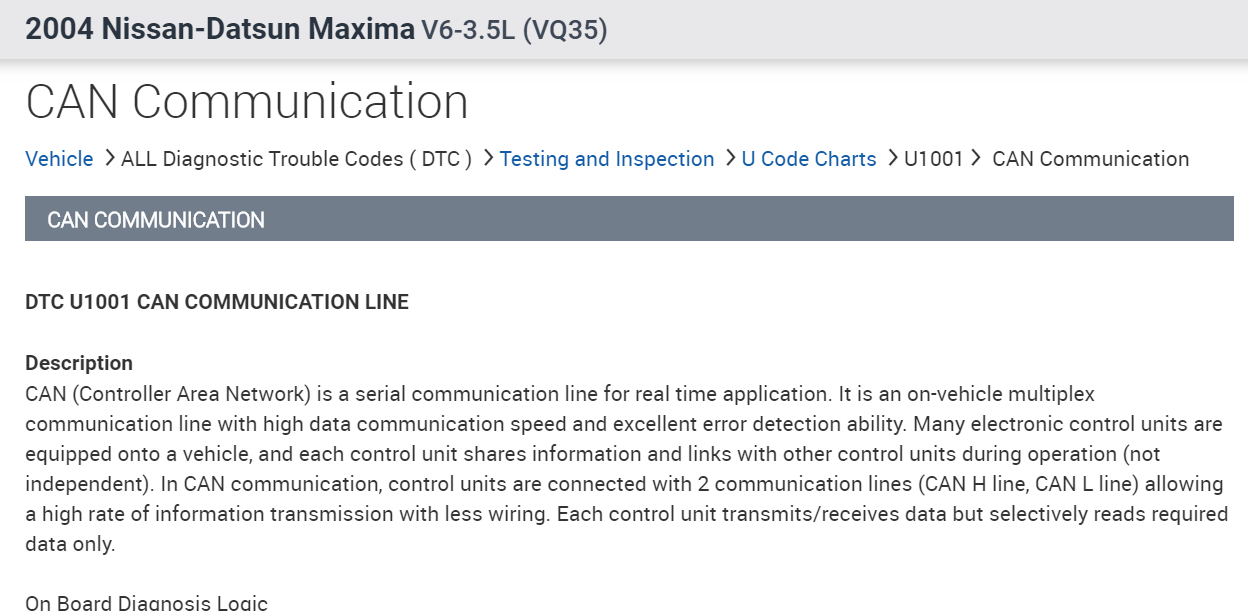Click the On Board Diagnosis Logic heading
1248x611 pixels.
[146, 602]
